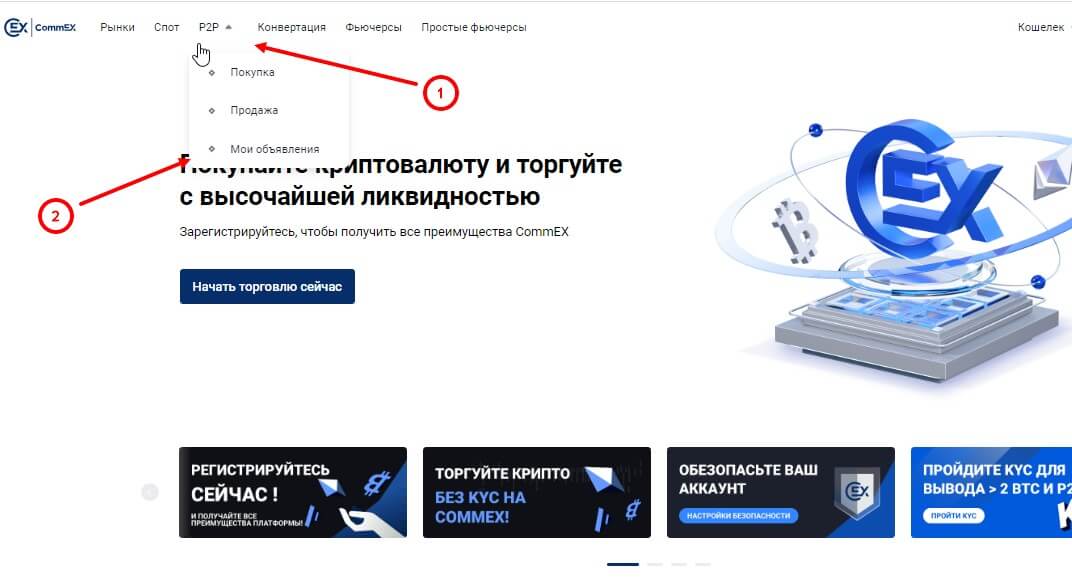Select the second carousel page indicator

pos(655,564)
